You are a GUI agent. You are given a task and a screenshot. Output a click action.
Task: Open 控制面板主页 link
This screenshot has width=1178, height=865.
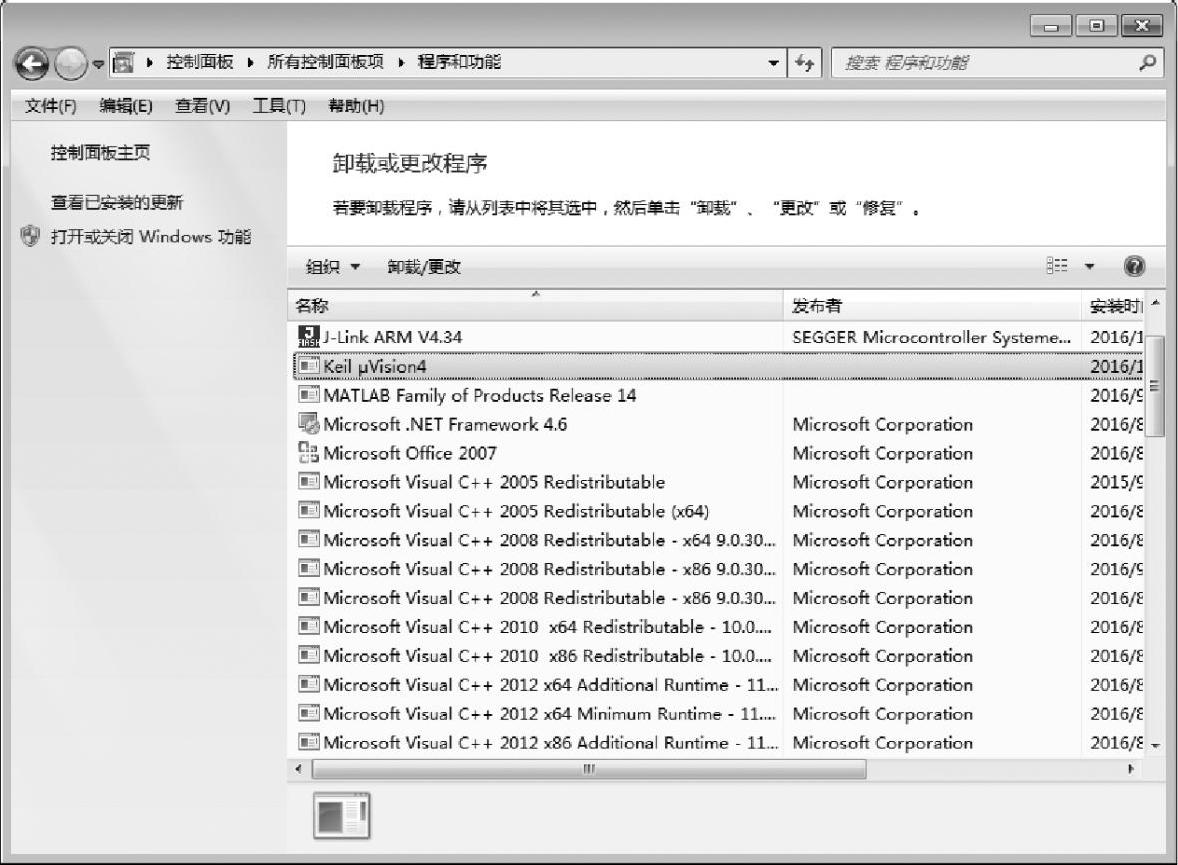[101, 153]
